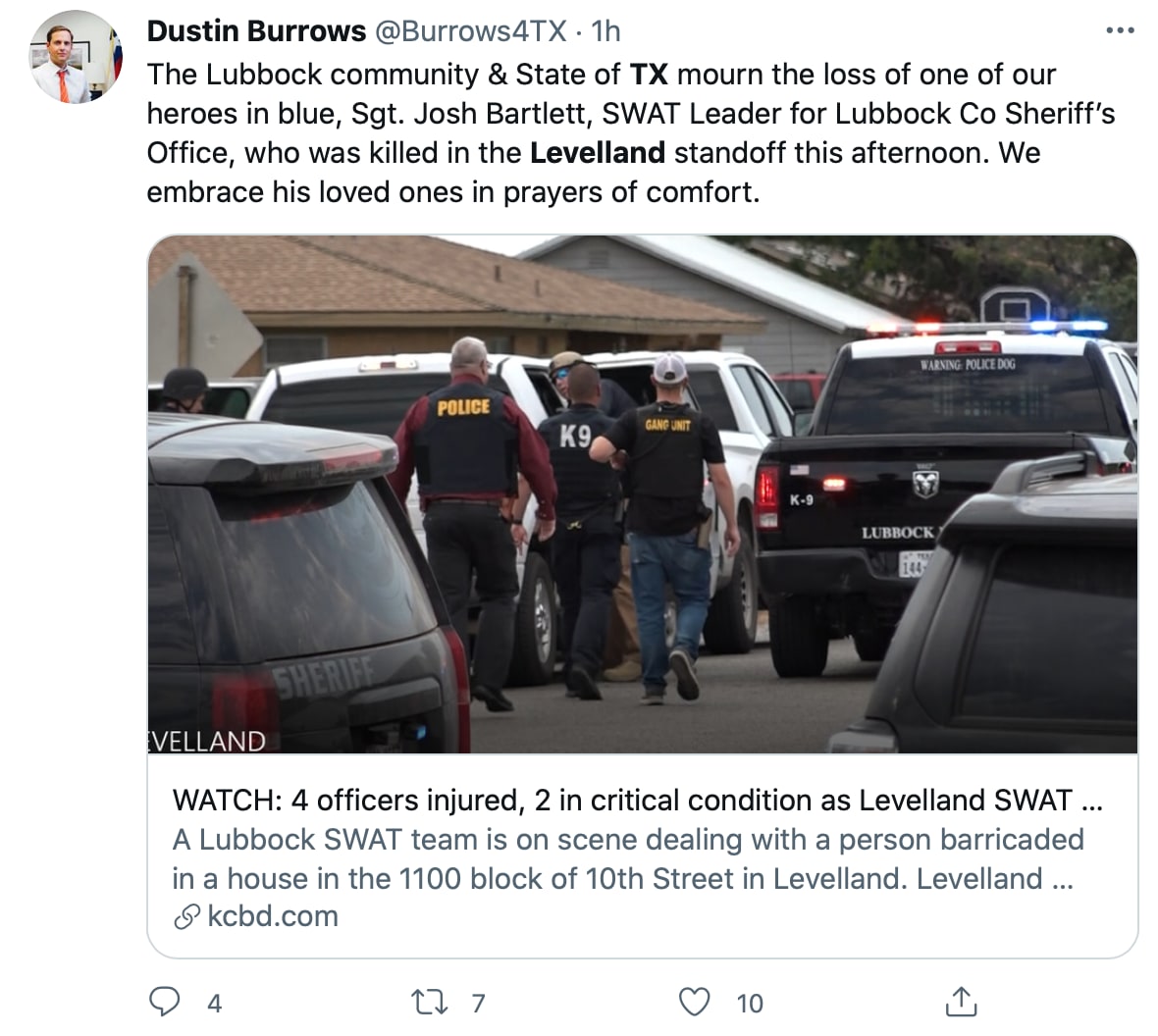View the retweet count of 7

tap(479, 1003)
